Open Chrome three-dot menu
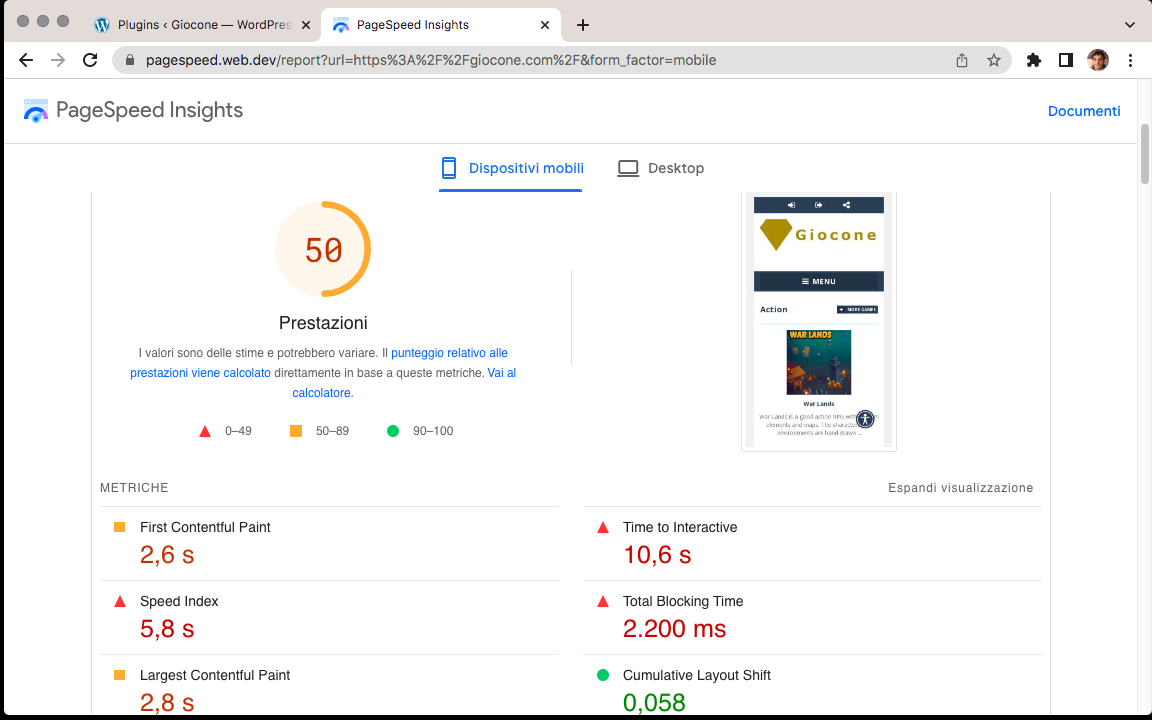Viewport: 1152px width, 720px height. coord(1130,60)
